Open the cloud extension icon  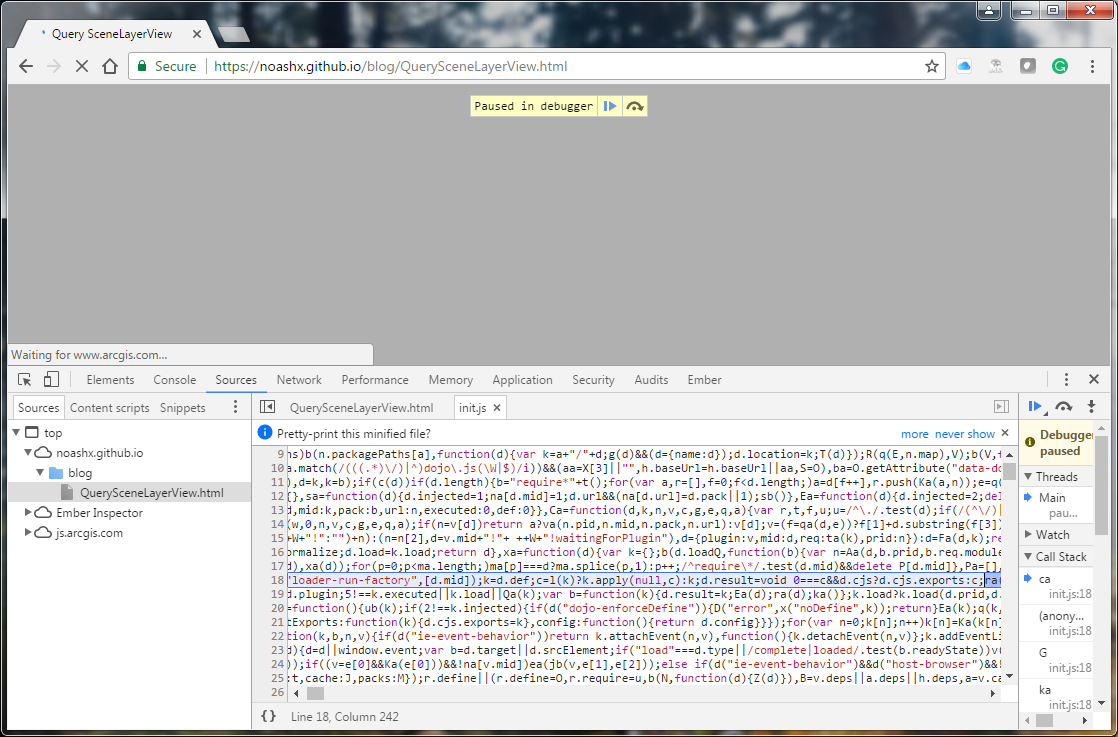[x=964, y=66]
